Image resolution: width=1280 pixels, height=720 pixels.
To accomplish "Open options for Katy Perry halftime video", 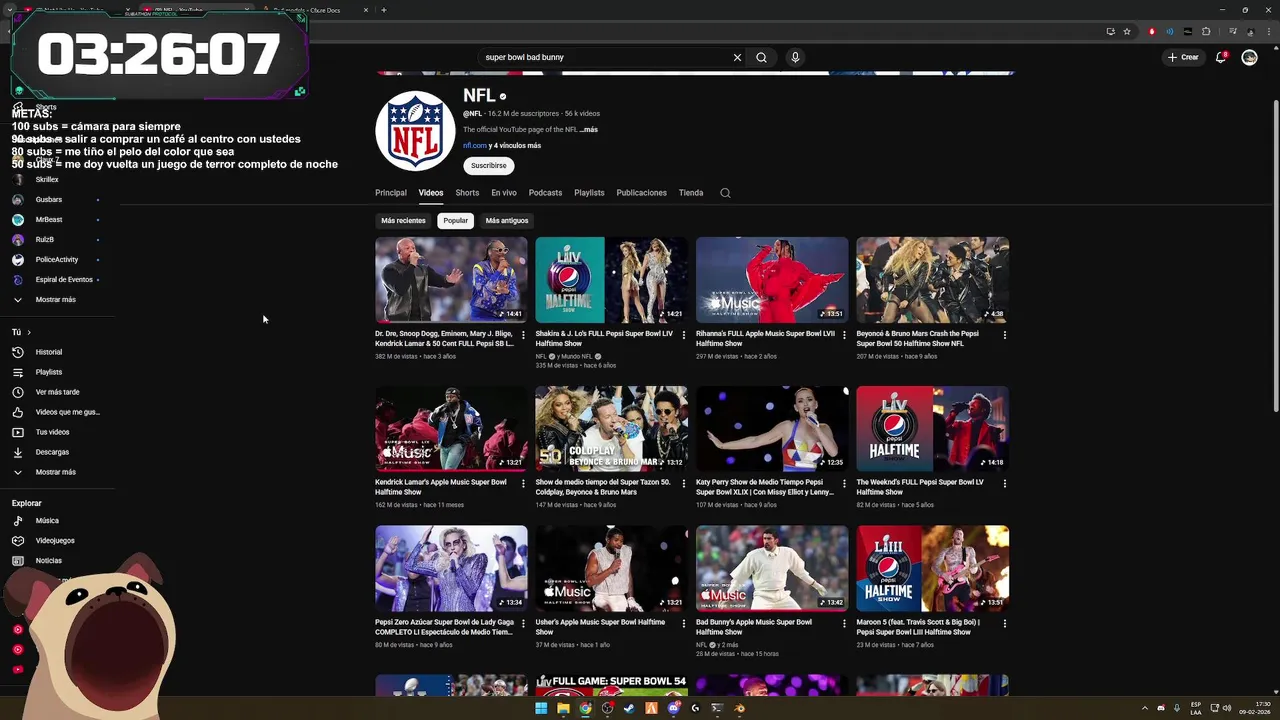I will (844, 484).
